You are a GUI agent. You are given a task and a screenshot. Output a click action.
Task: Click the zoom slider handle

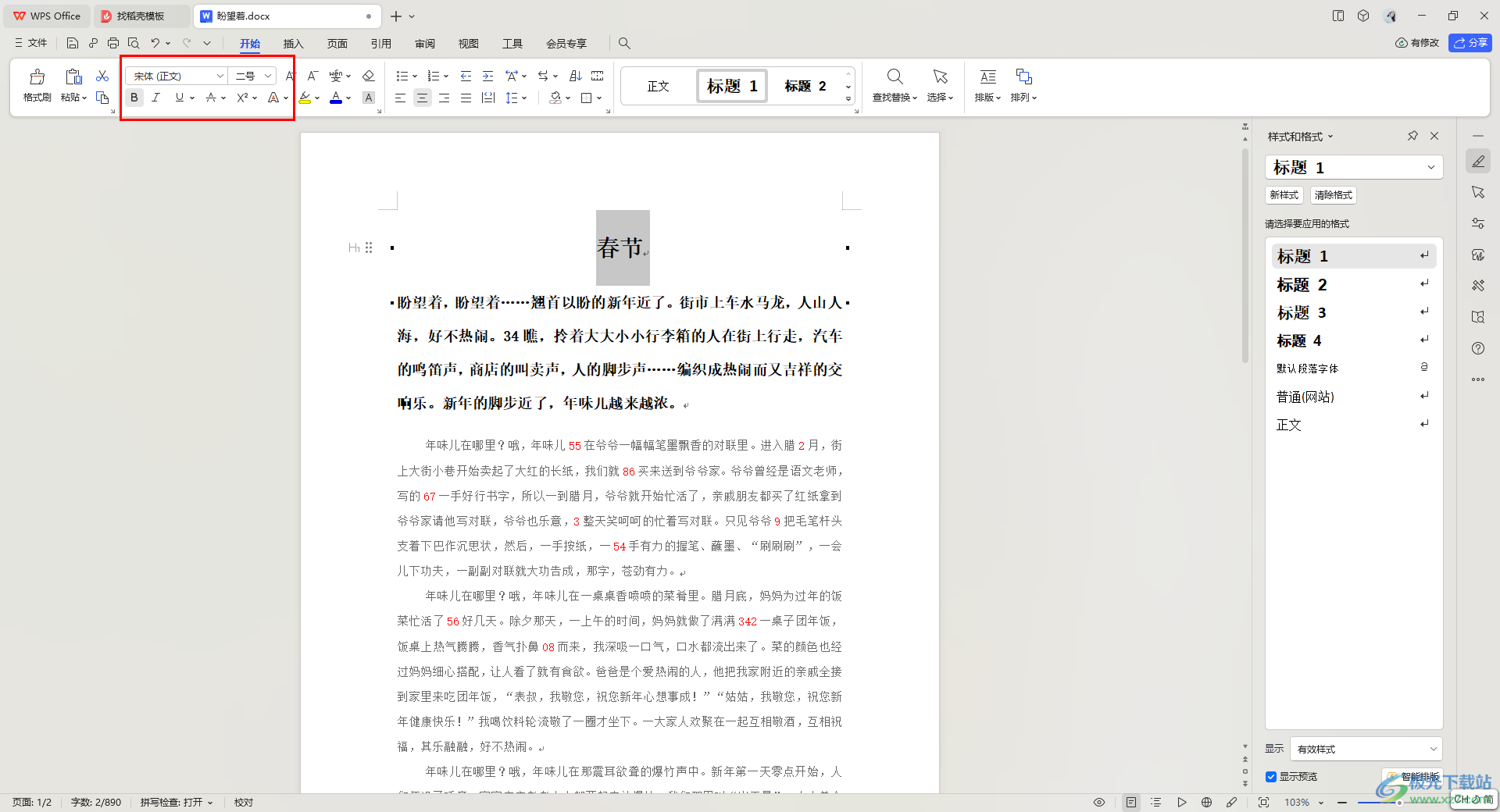pos(1399,802)
